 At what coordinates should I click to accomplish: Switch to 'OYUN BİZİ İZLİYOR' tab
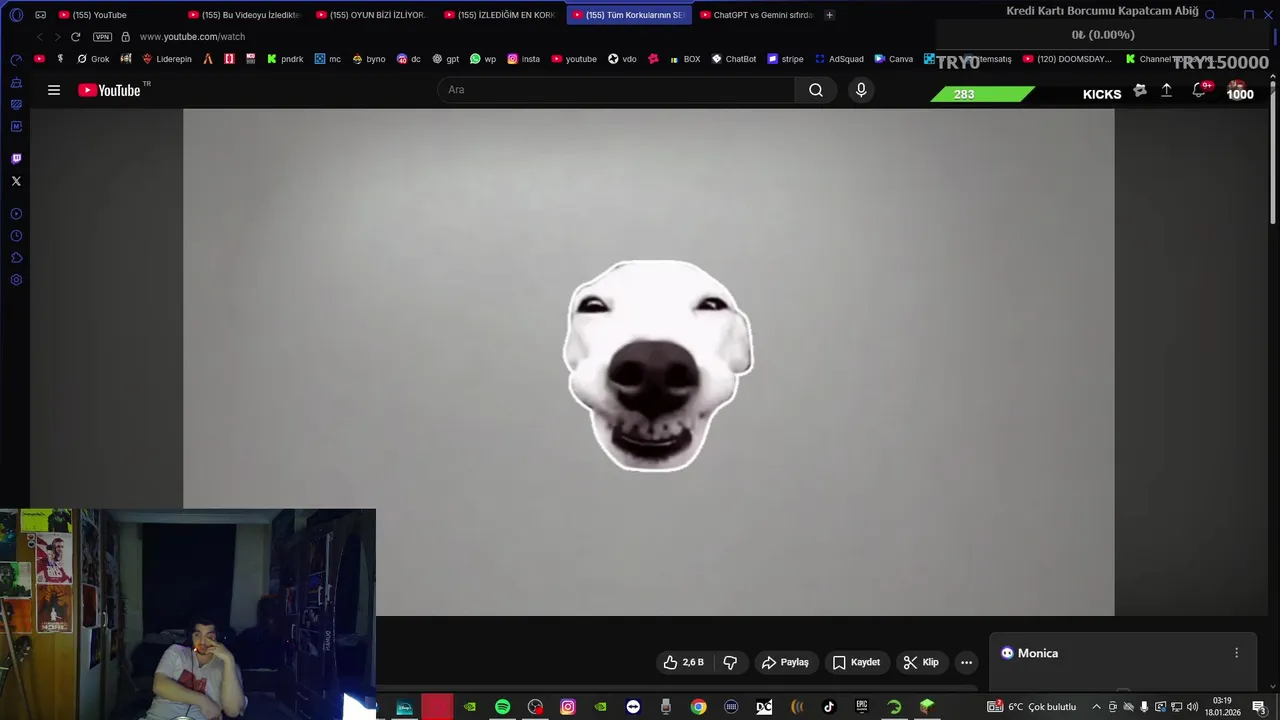pos(371,15)
